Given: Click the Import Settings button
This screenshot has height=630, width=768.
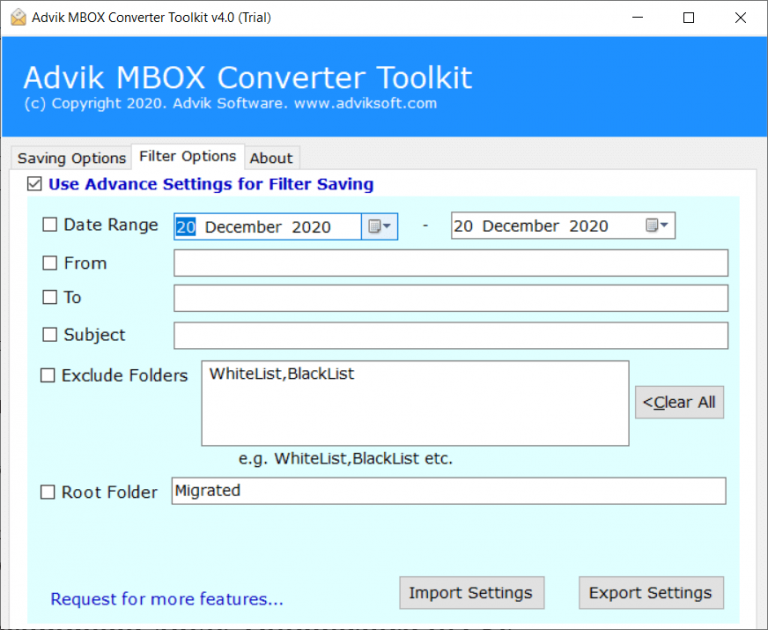Looking at the screenshot, I should click(471, 592).
